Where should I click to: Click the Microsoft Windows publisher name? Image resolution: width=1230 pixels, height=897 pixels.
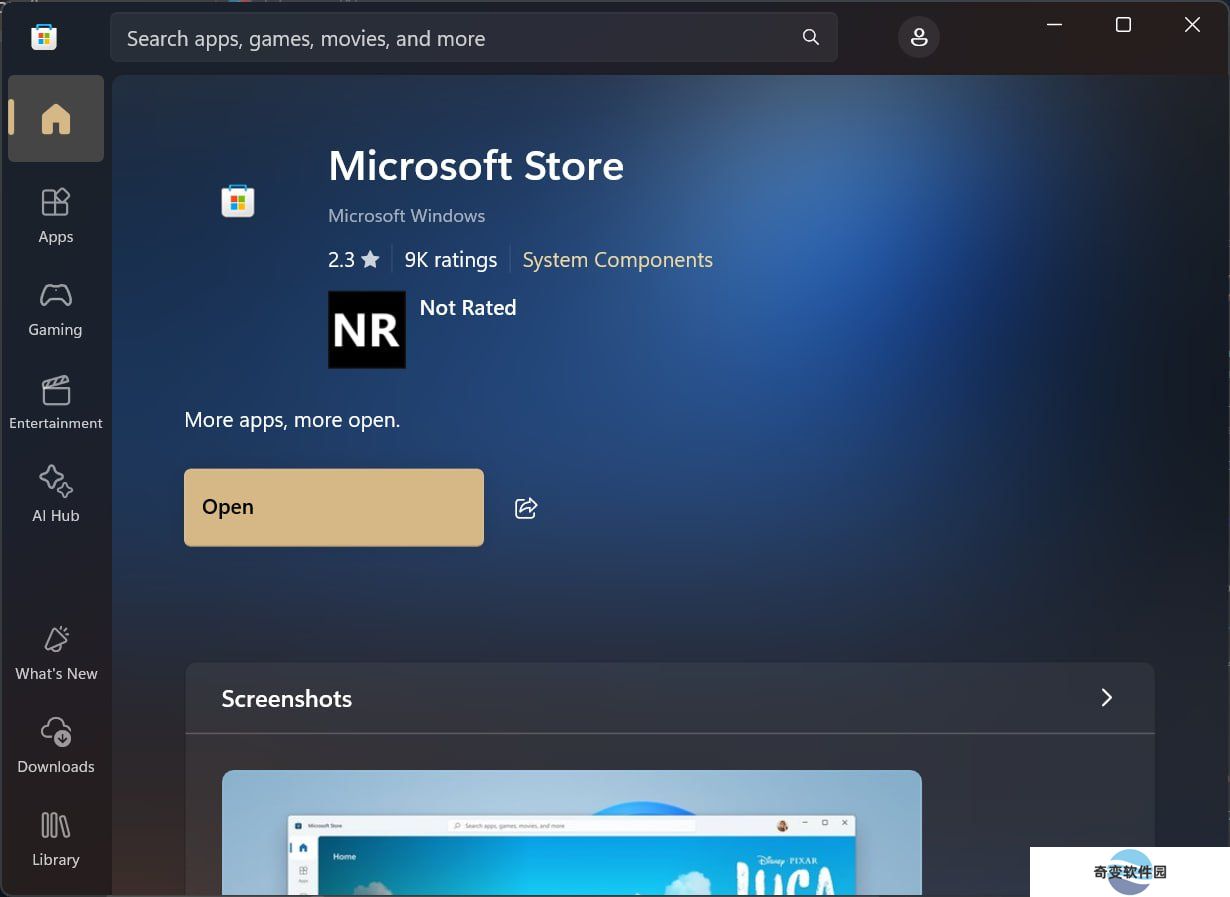407,216
